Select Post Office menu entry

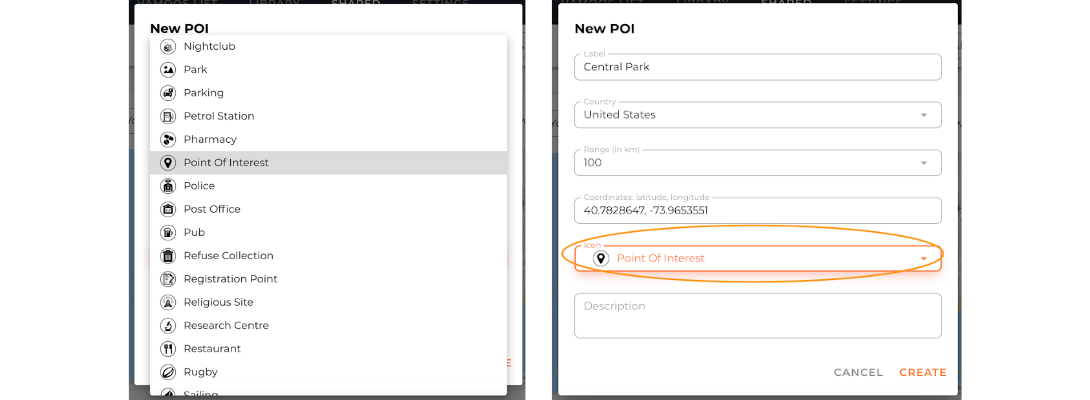[x=328, y=209]
